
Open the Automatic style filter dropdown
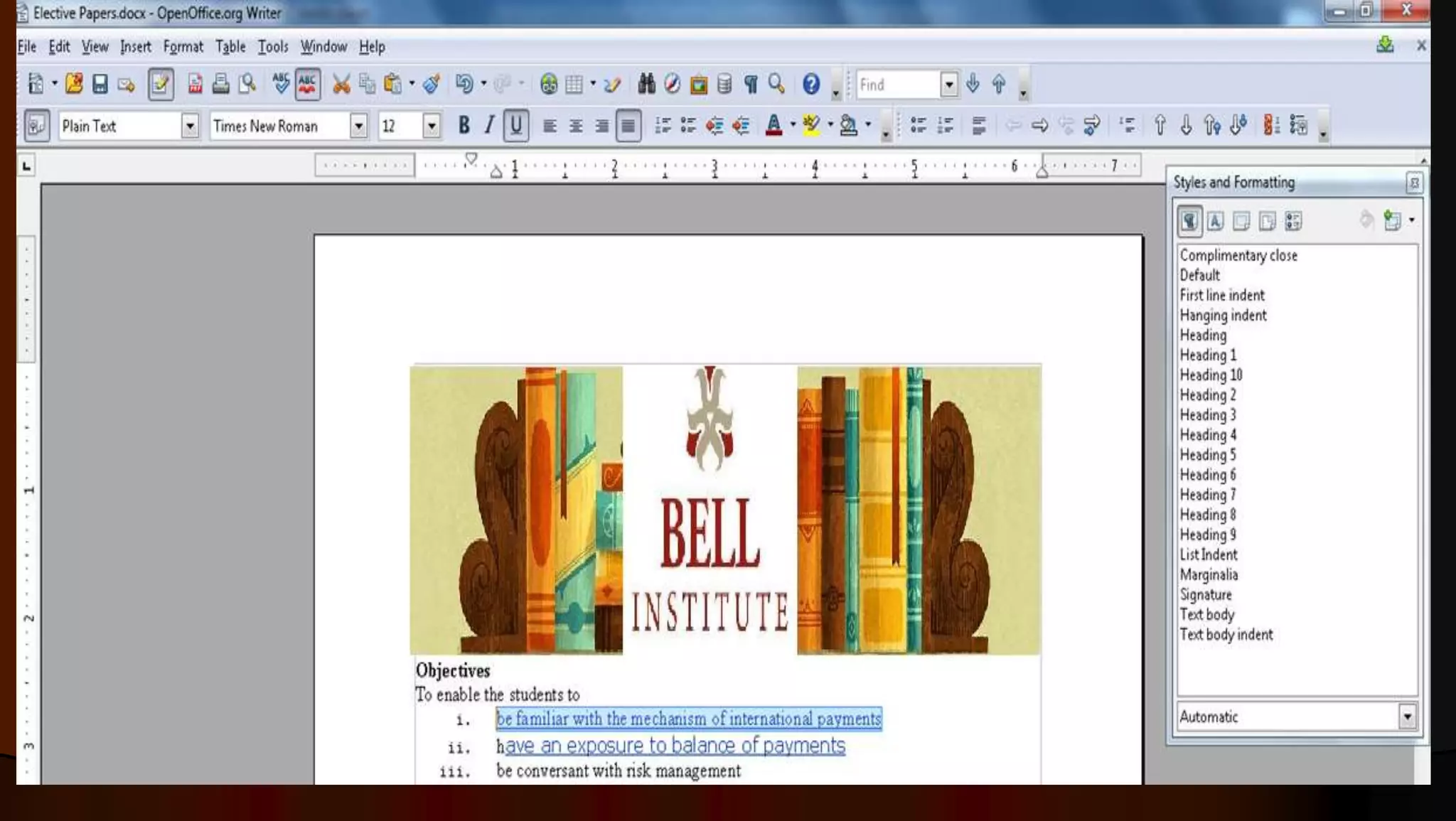pyautogui.click(x=1407, y=717)
